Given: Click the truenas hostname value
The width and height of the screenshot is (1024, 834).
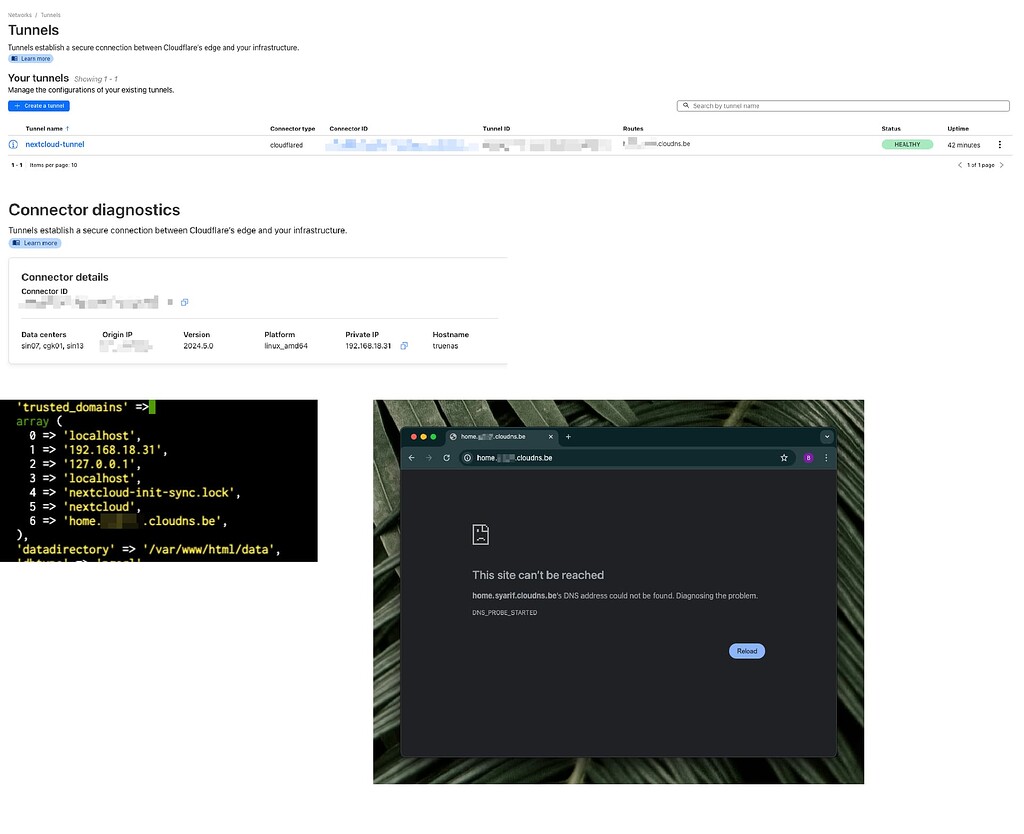Looking at the screenshot, I should 445,346.
